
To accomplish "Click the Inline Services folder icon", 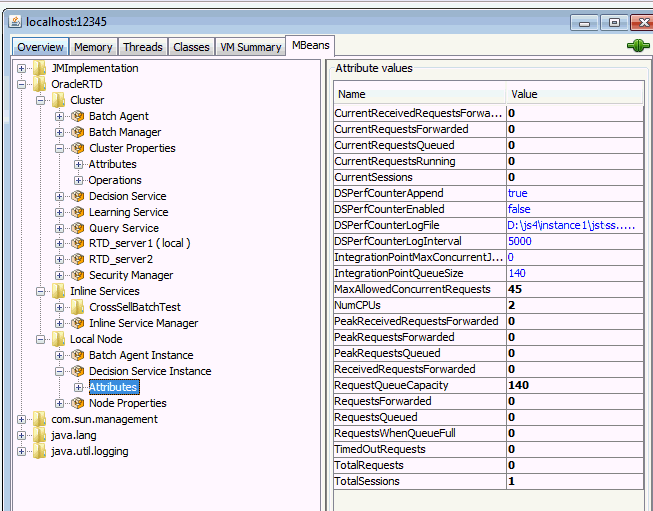I will [58, 291].
